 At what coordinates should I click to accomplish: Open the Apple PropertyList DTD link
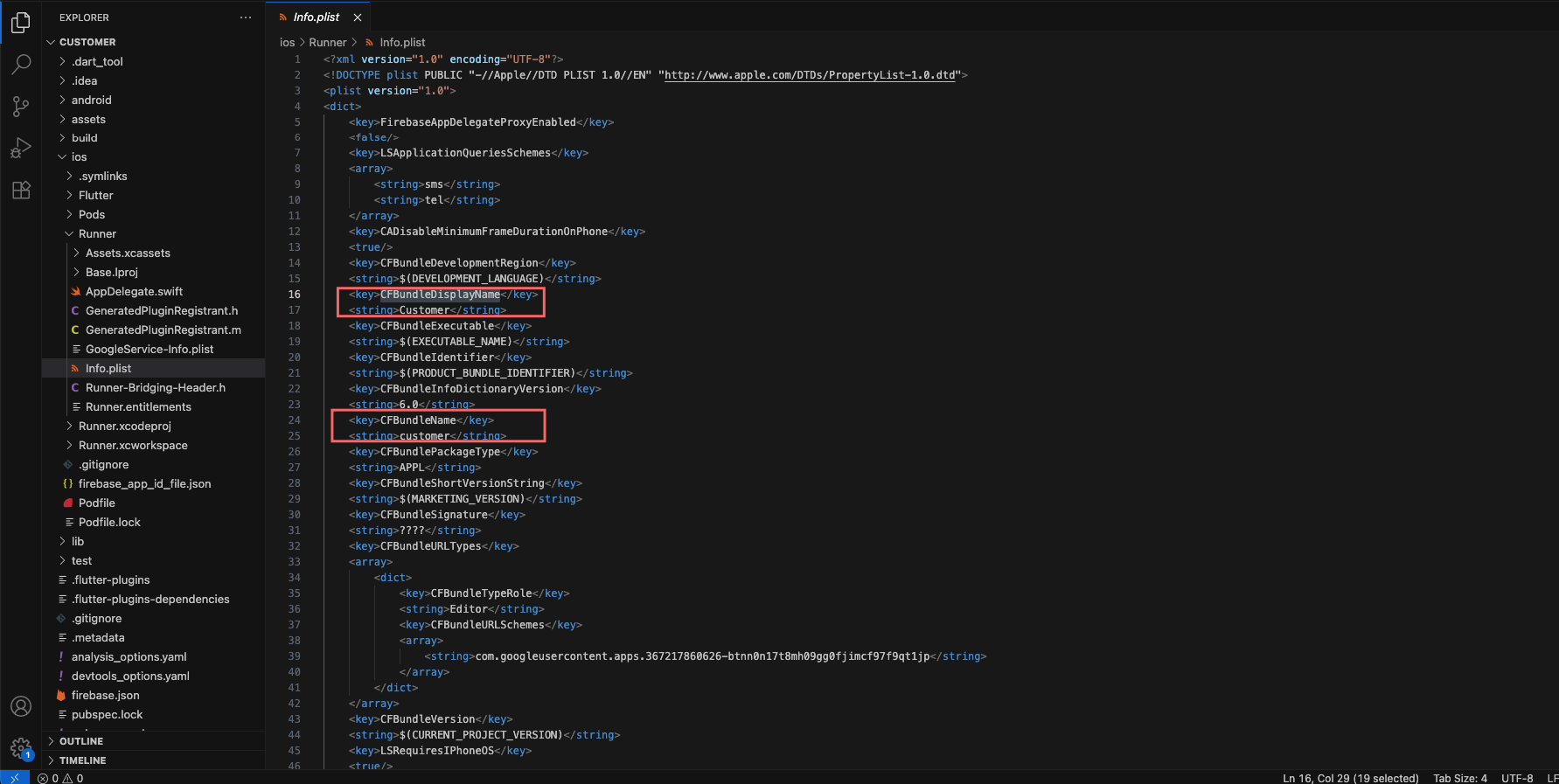point(810,75)
